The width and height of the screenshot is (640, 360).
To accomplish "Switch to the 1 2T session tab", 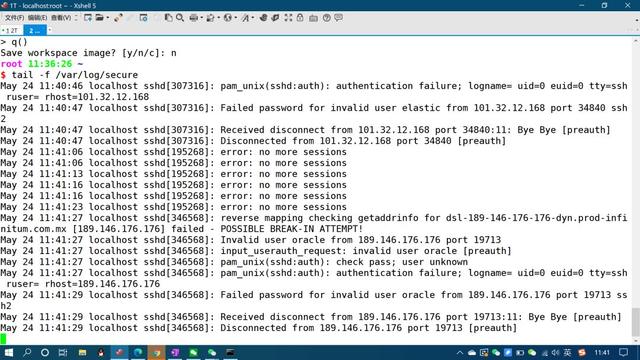I will (11, 31).
